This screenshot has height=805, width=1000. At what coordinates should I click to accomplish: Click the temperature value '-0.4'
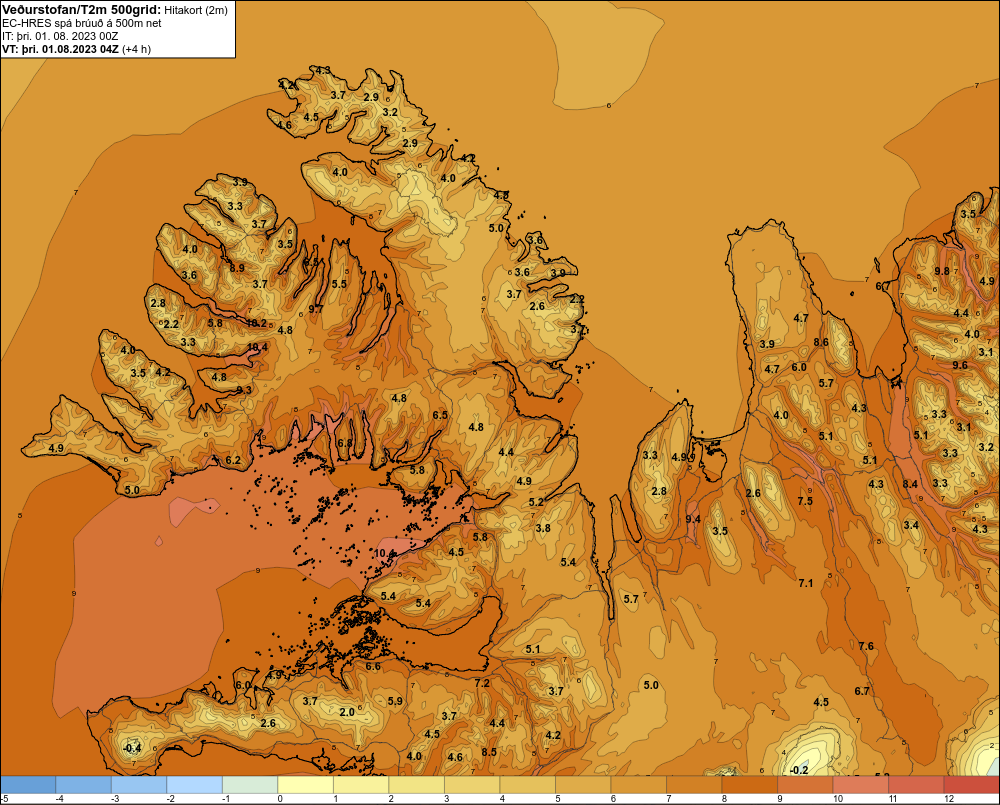point(132,748)
